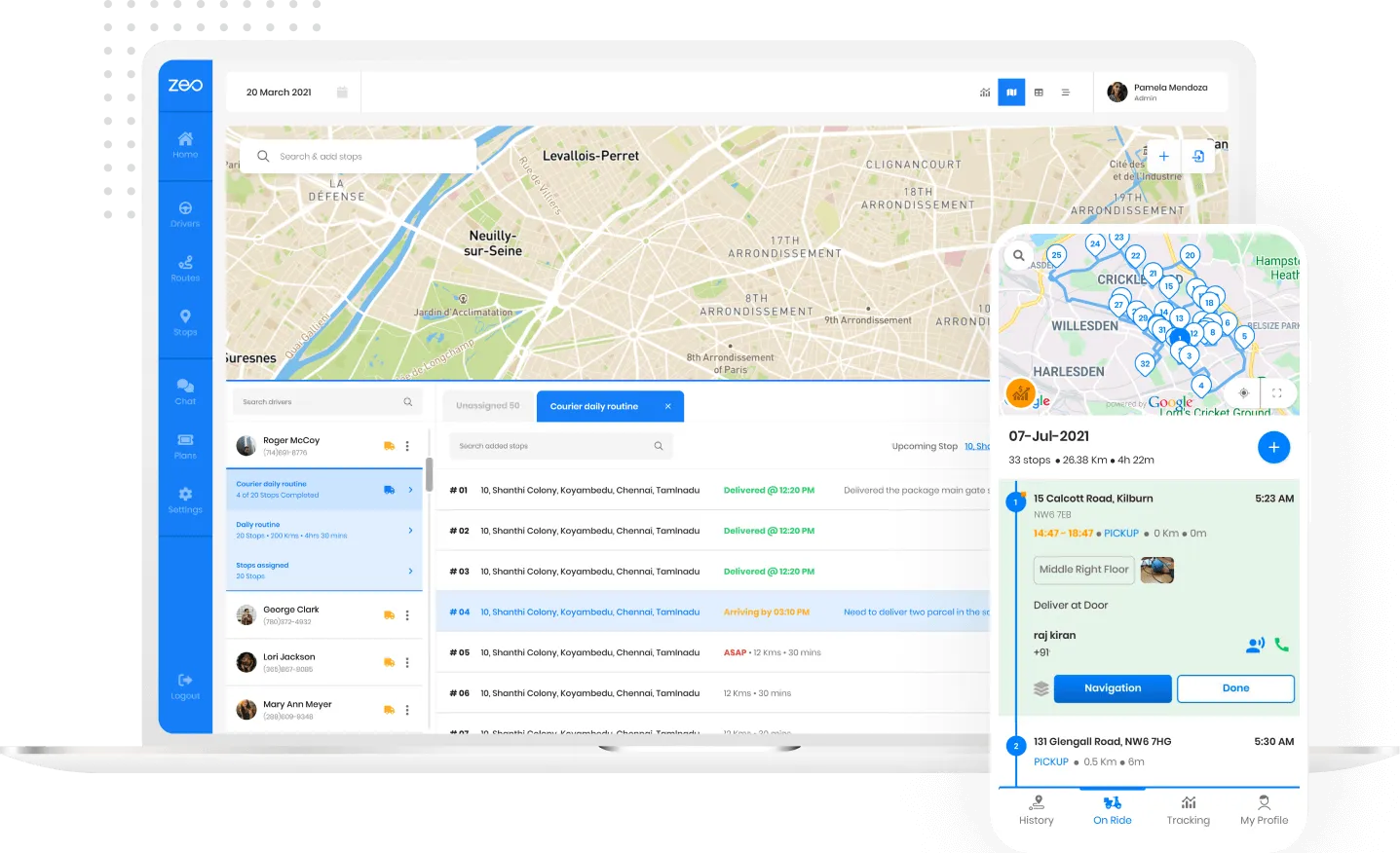Recenter to current location on mobile map
The width and height of the screenshot is (1400, 853).
(1243, 393)
